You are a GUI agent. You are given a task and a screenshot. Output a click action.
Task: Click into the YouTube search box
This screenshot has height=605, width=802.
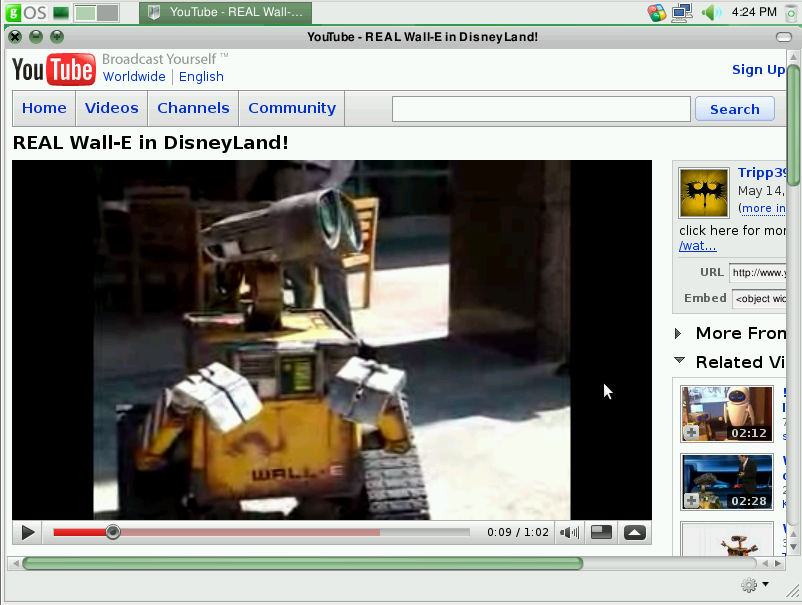(x=540, y=109)
